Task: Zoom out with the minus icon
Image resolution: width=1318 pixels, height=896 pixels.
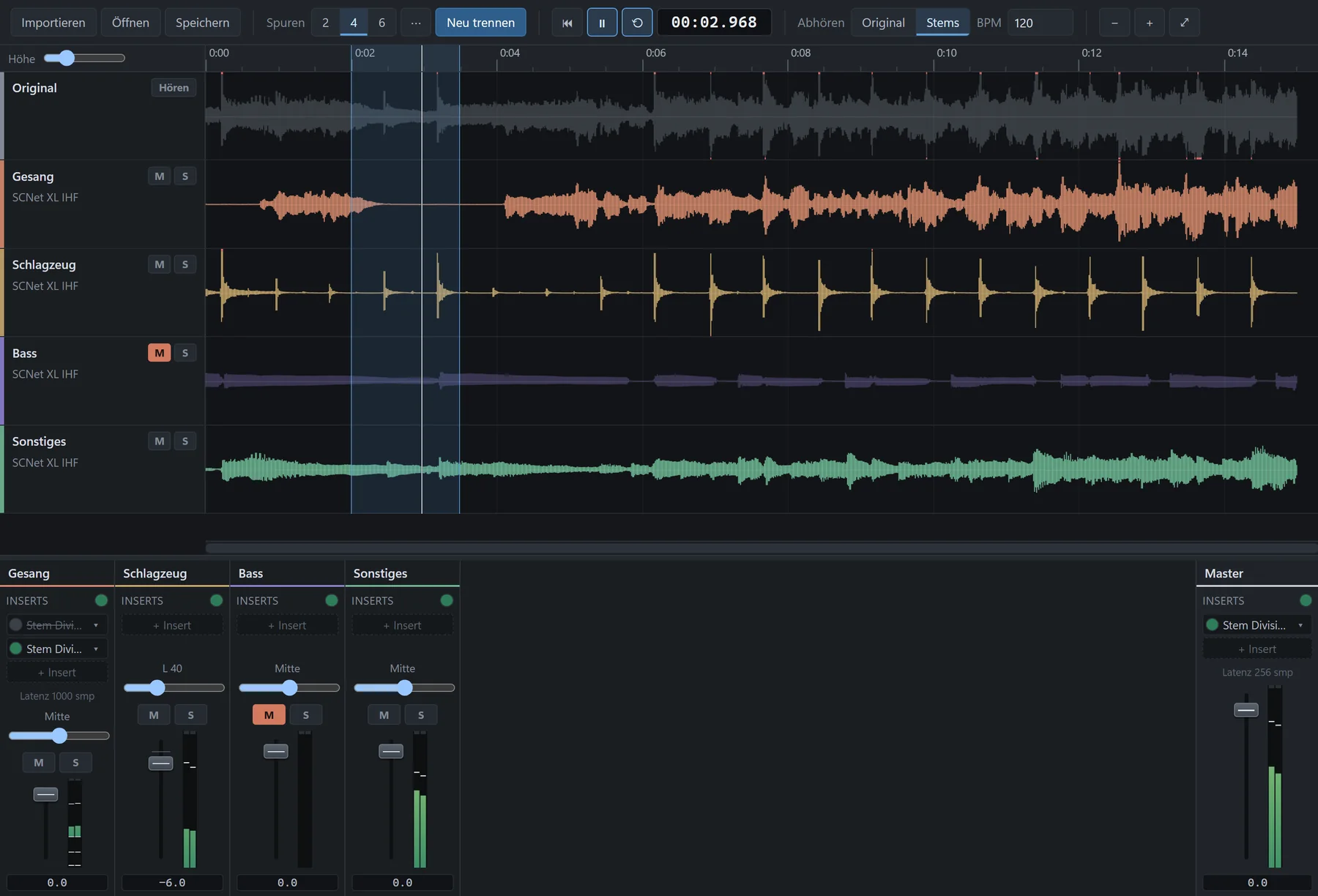Action: coord(1114,23)
